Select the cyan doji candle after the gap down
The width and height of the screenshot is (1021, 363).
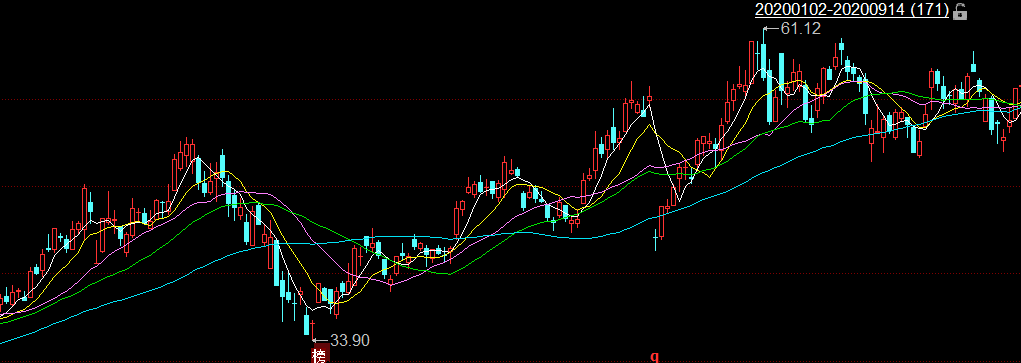point(656,239)
